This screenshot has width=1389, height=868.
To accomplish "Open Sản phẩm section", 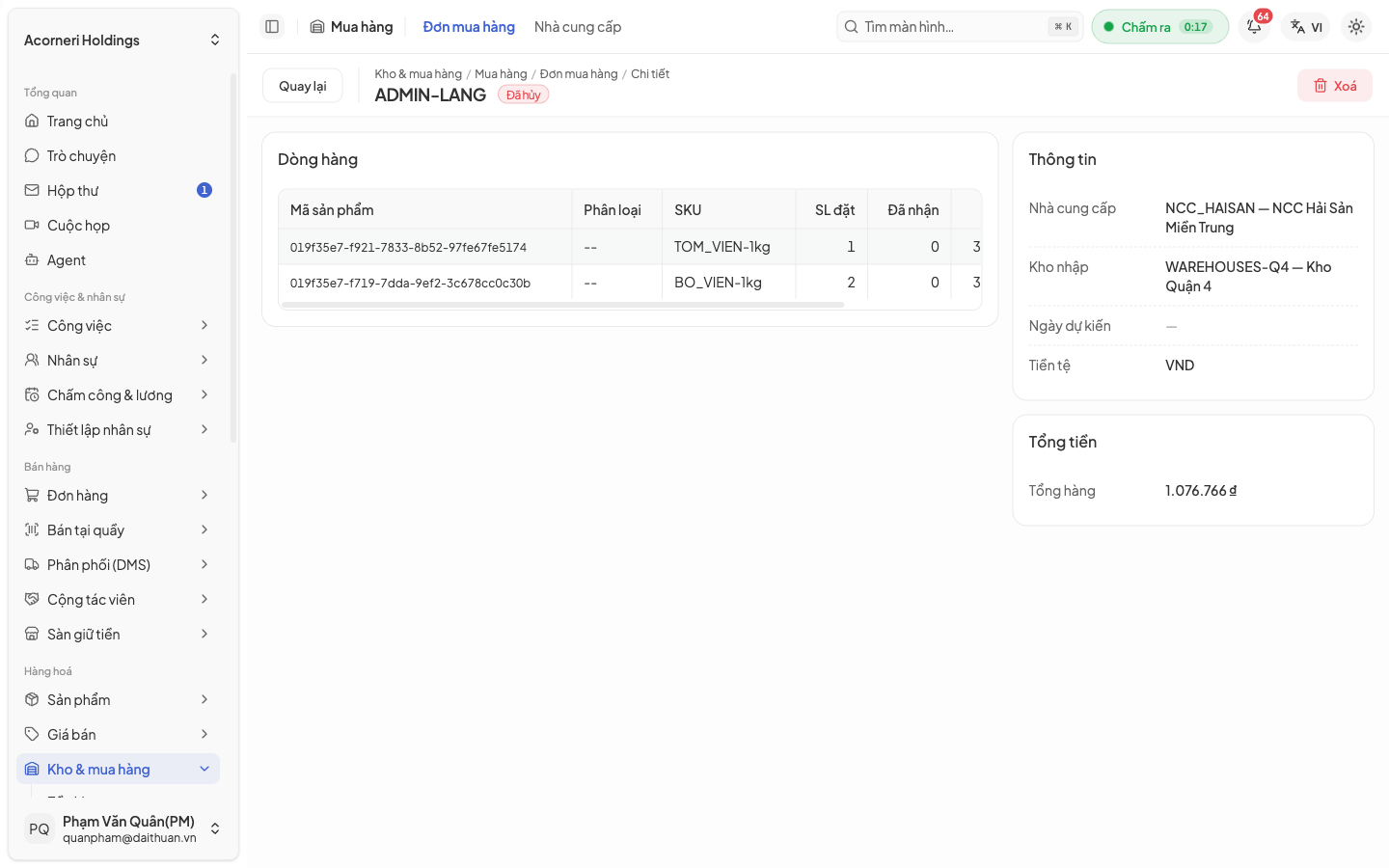I will click(119, 700).
